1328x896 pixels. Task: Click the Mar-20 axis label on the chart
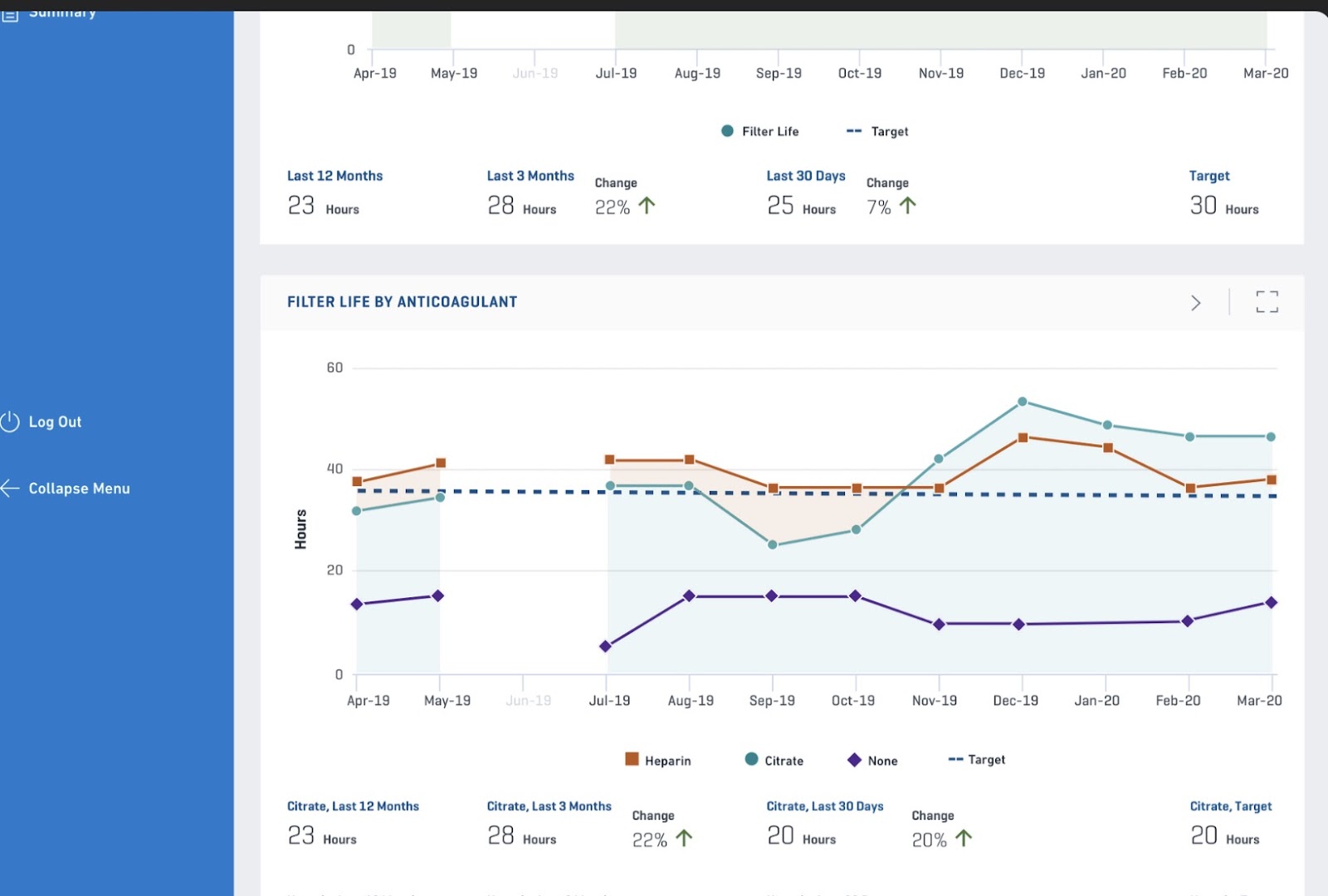coord(1260,699)
